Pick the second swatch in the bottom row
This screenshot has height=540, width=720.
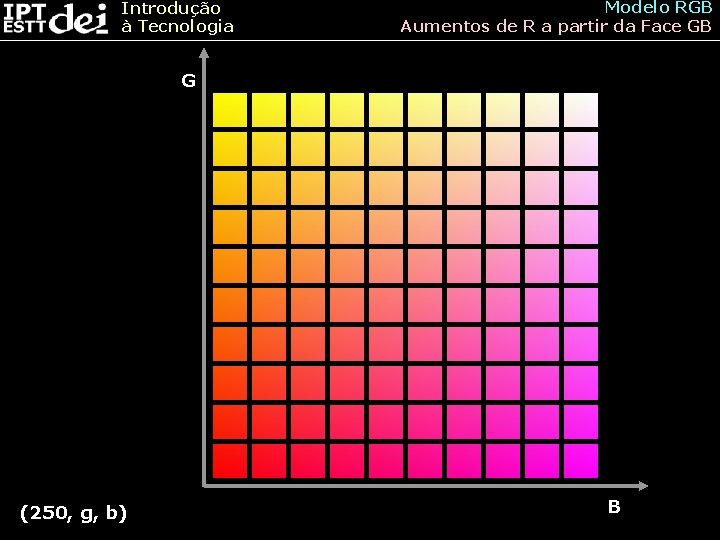269,461
